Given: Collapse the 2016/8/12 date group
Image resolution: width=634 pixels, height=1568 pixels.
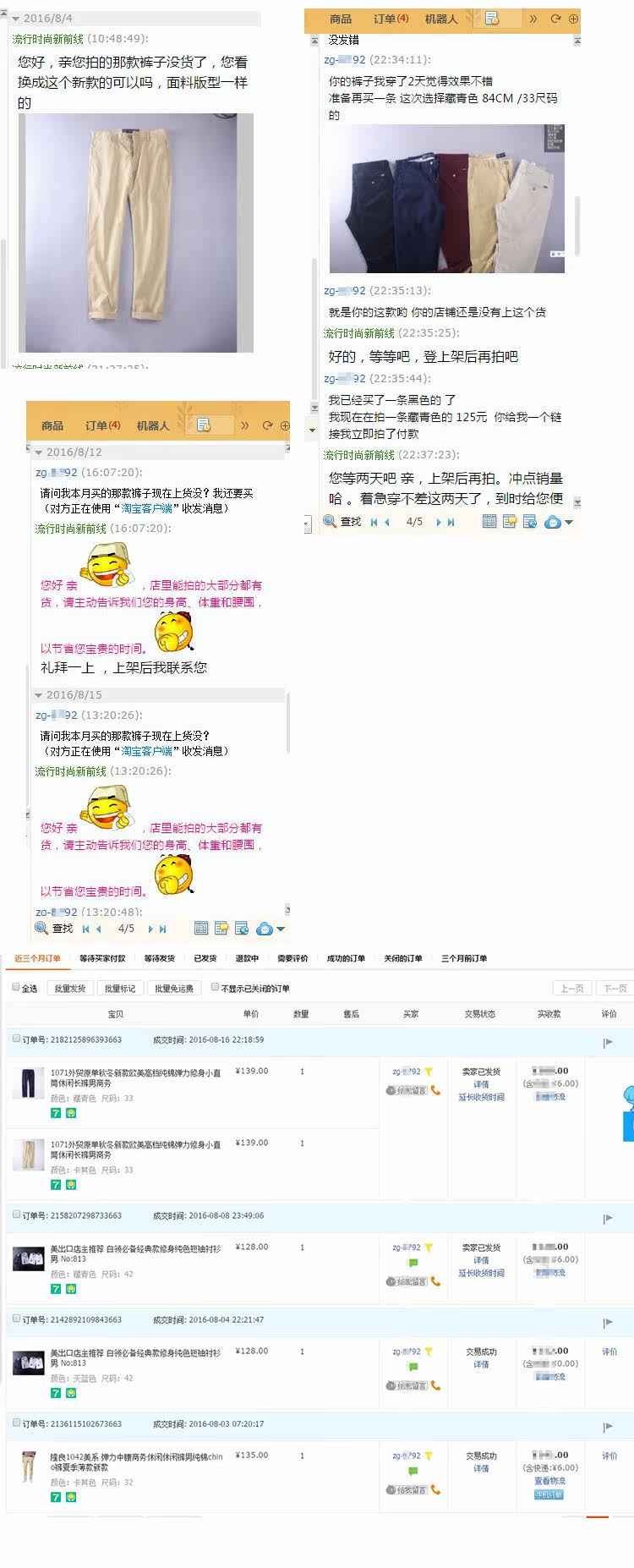Looking at the screenshot, I should click(38, 452).
